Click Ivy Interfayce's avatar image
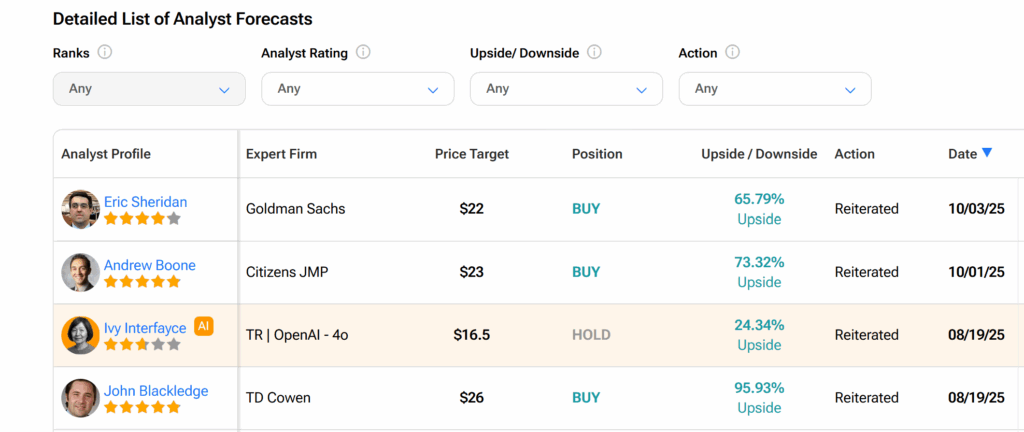This screenshot has width=1024, height=432. pos(80,335)
